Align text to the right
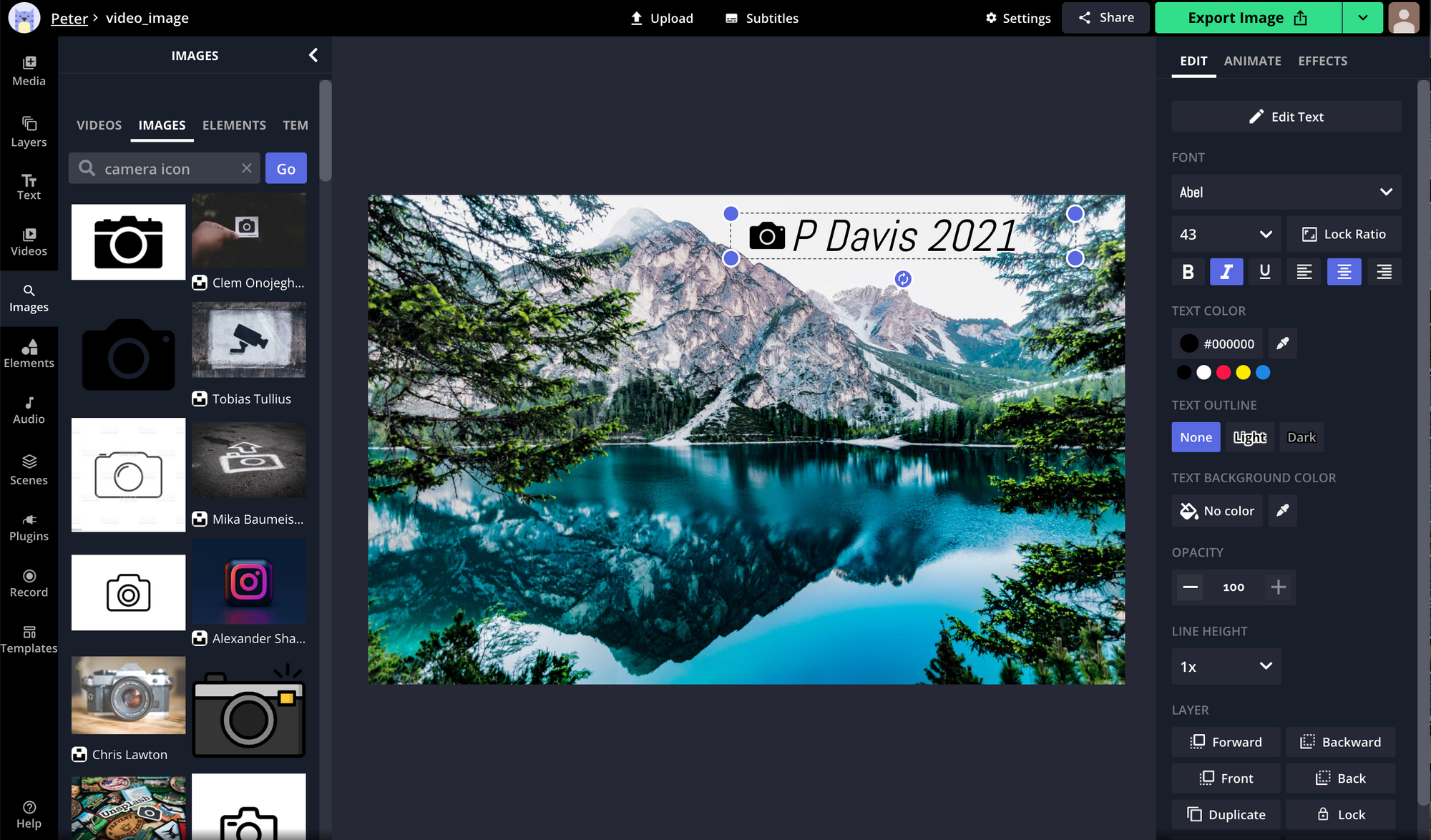 pos(1384,272)
